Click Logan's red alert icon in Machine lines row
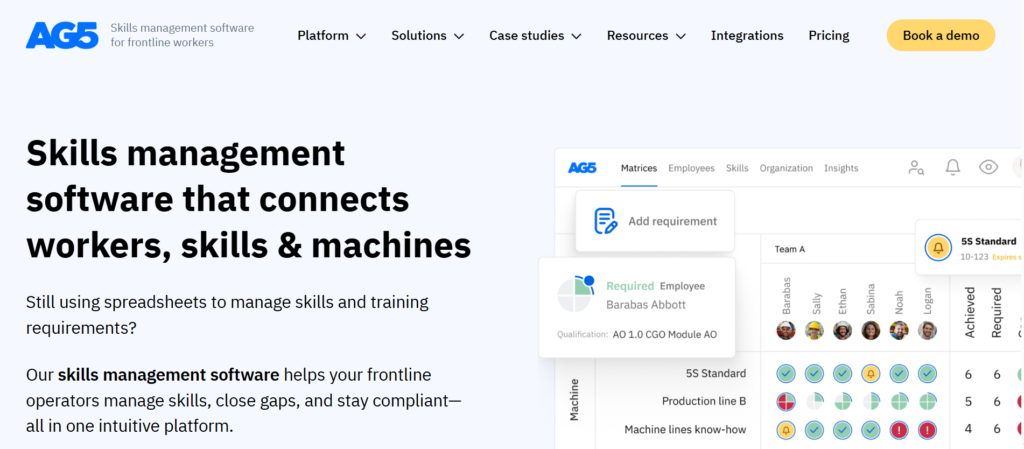Screen dimensions: 1024x449 [927, 430]
